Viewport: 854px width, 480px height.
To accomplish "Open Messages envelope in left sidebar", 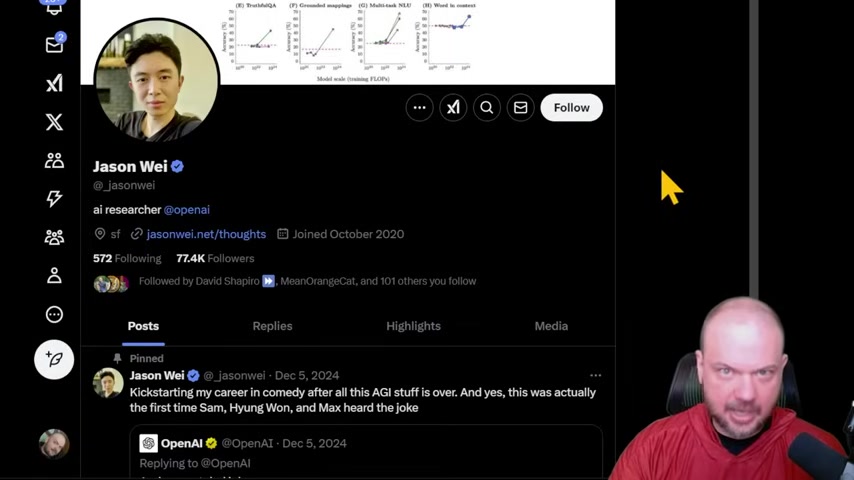I will 54,45.
